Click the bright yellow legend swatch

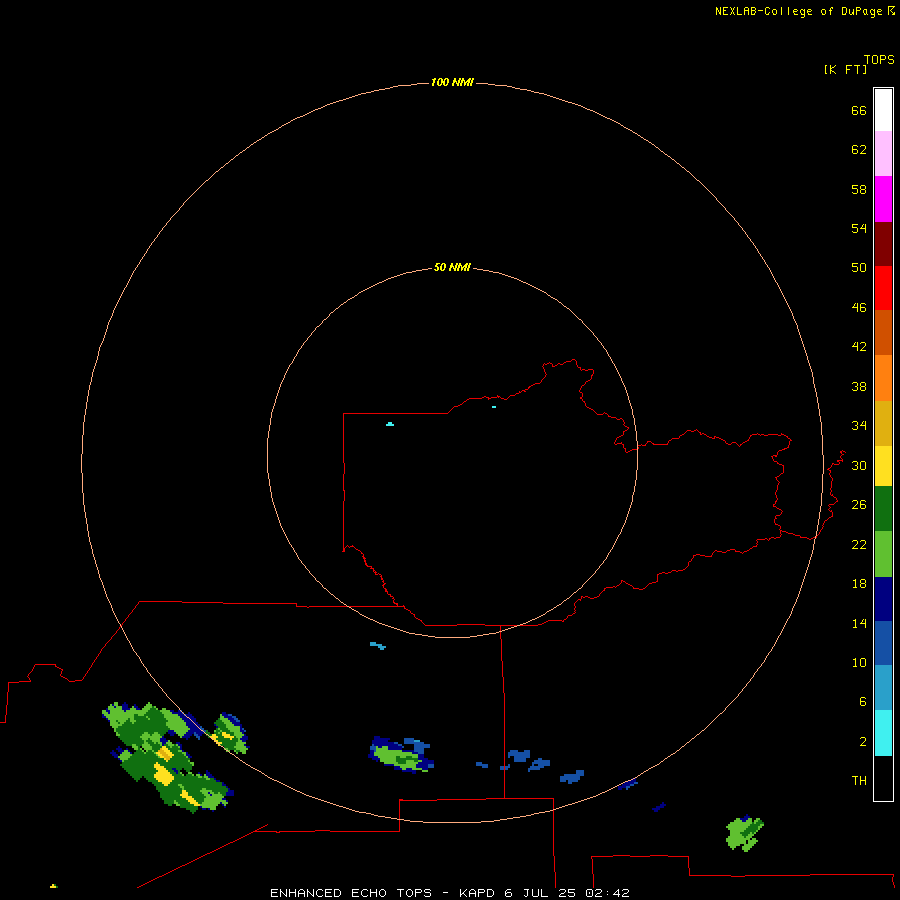click(x=883, y=466)
